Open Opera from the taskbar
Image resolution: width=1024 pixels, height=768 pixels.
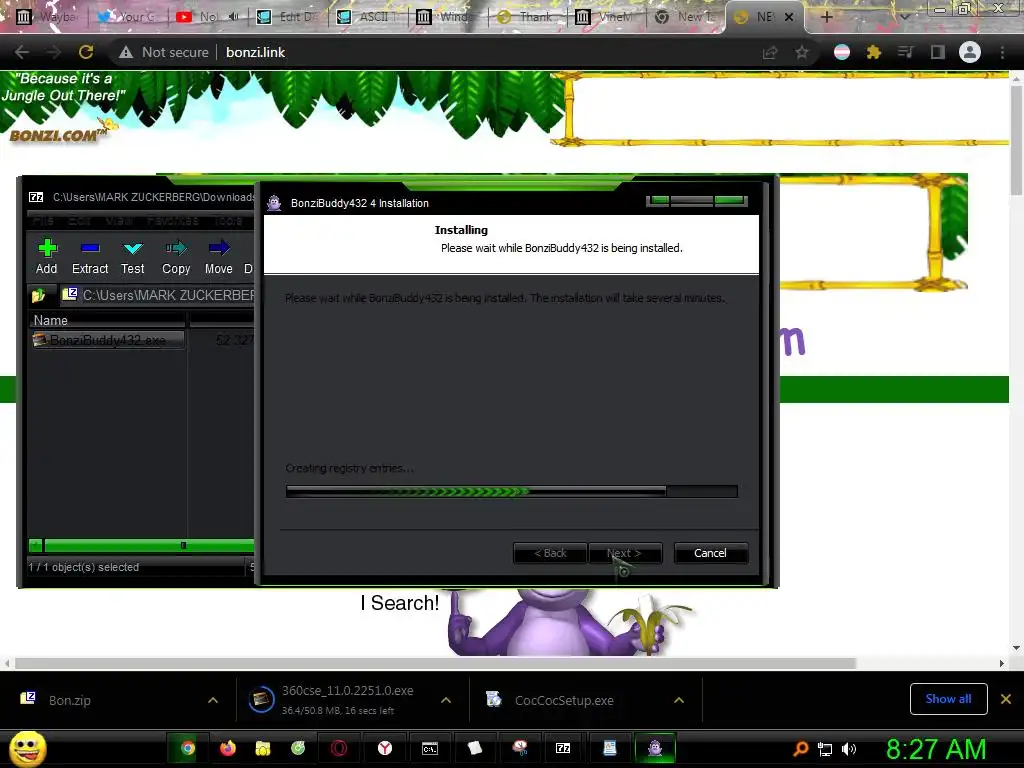coord(339,748)
